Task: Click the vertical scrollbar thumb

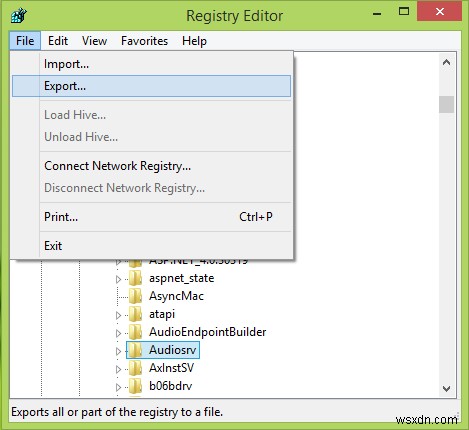Action: pos(446,105)
